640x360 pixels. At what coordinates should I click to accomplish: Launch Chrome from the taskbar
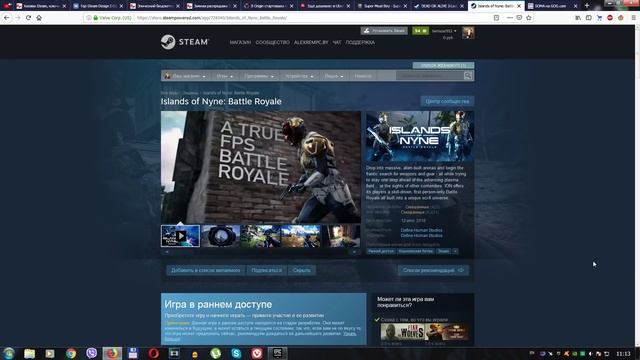coord(71,353)
